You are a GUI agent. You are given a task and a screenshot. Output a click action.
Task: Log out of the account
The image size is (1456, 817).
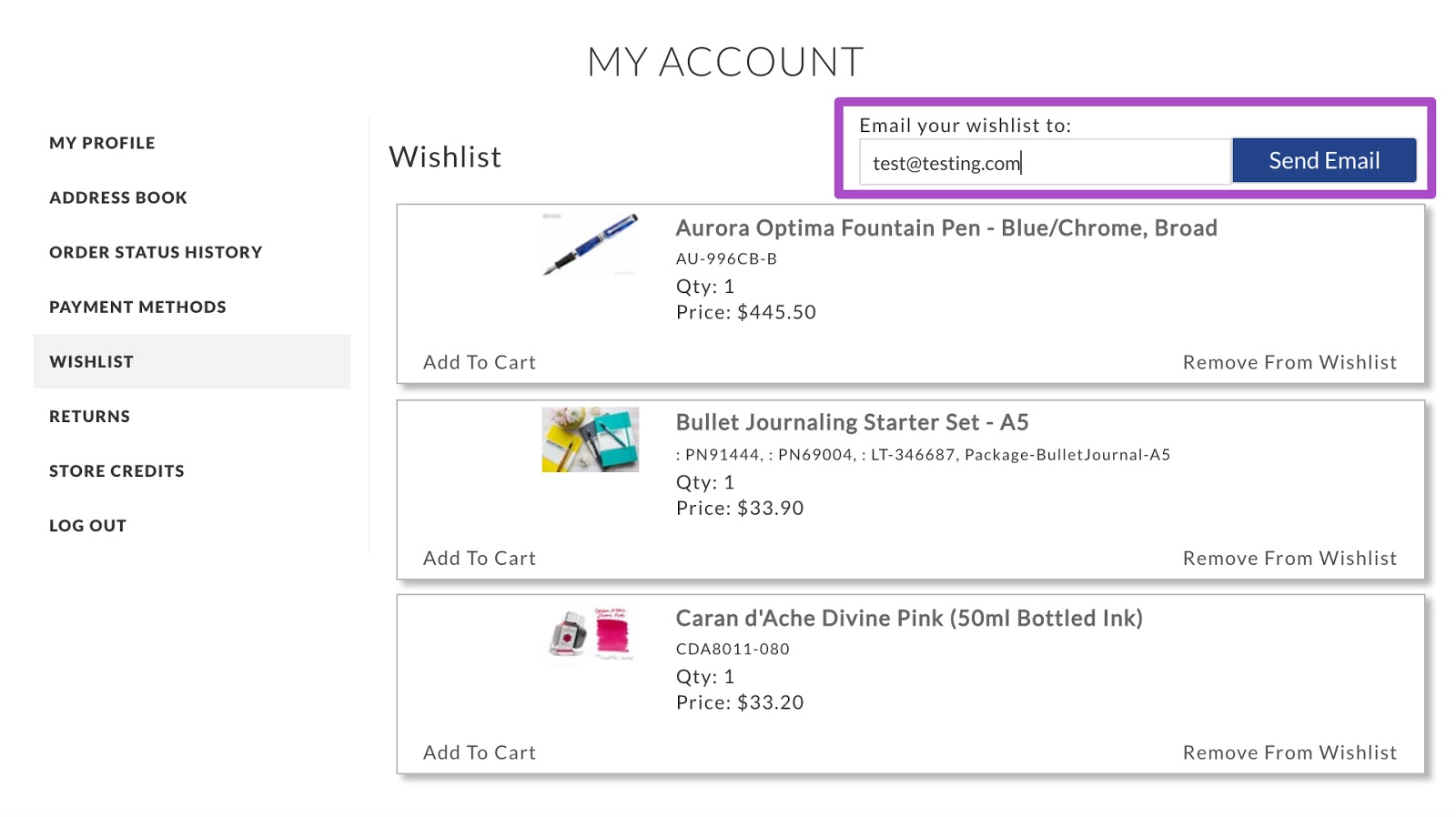pyautogui.click(x=87, y=525)
